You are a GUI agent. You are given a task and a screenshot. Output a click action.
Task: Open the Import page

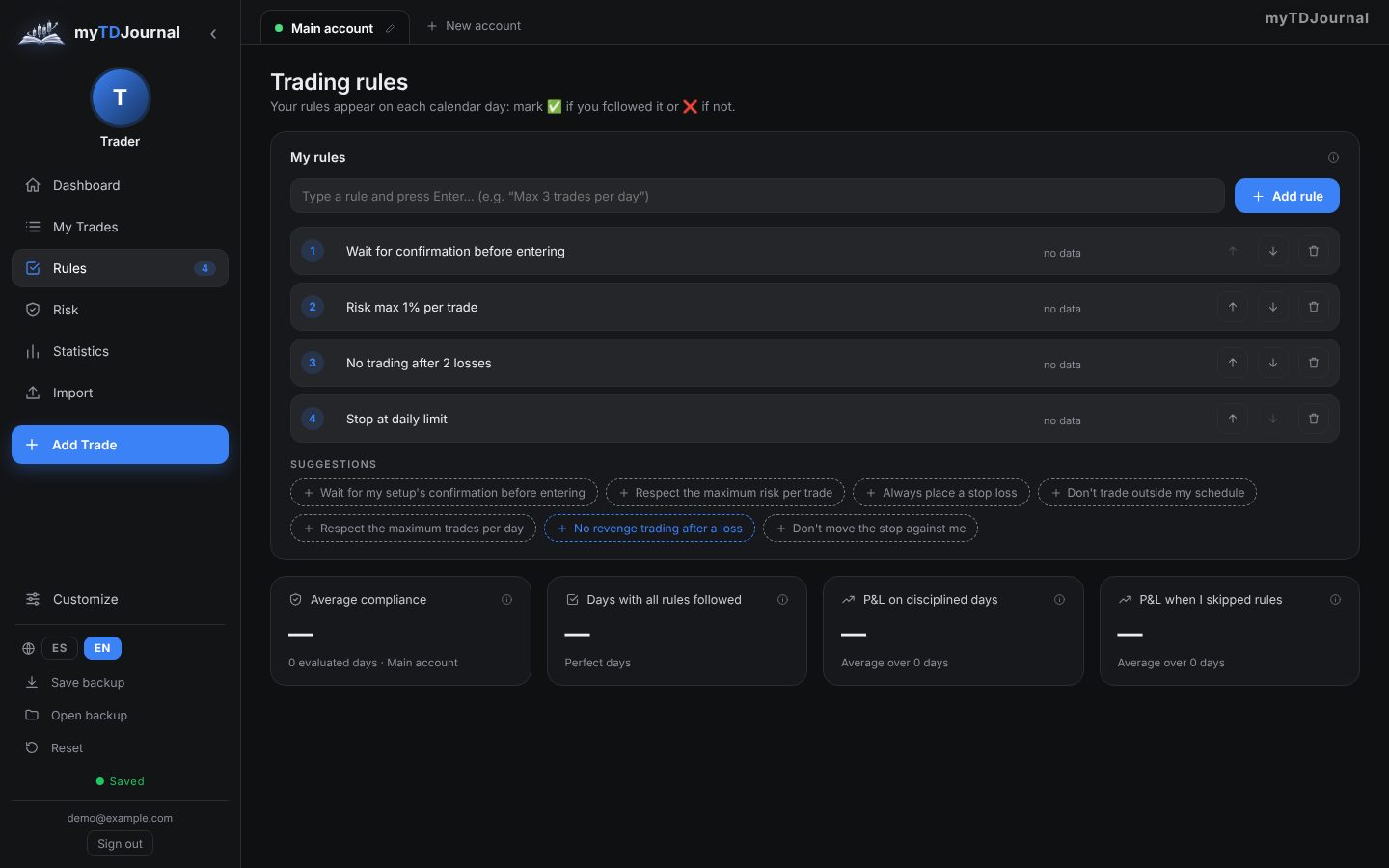(120, 393)
